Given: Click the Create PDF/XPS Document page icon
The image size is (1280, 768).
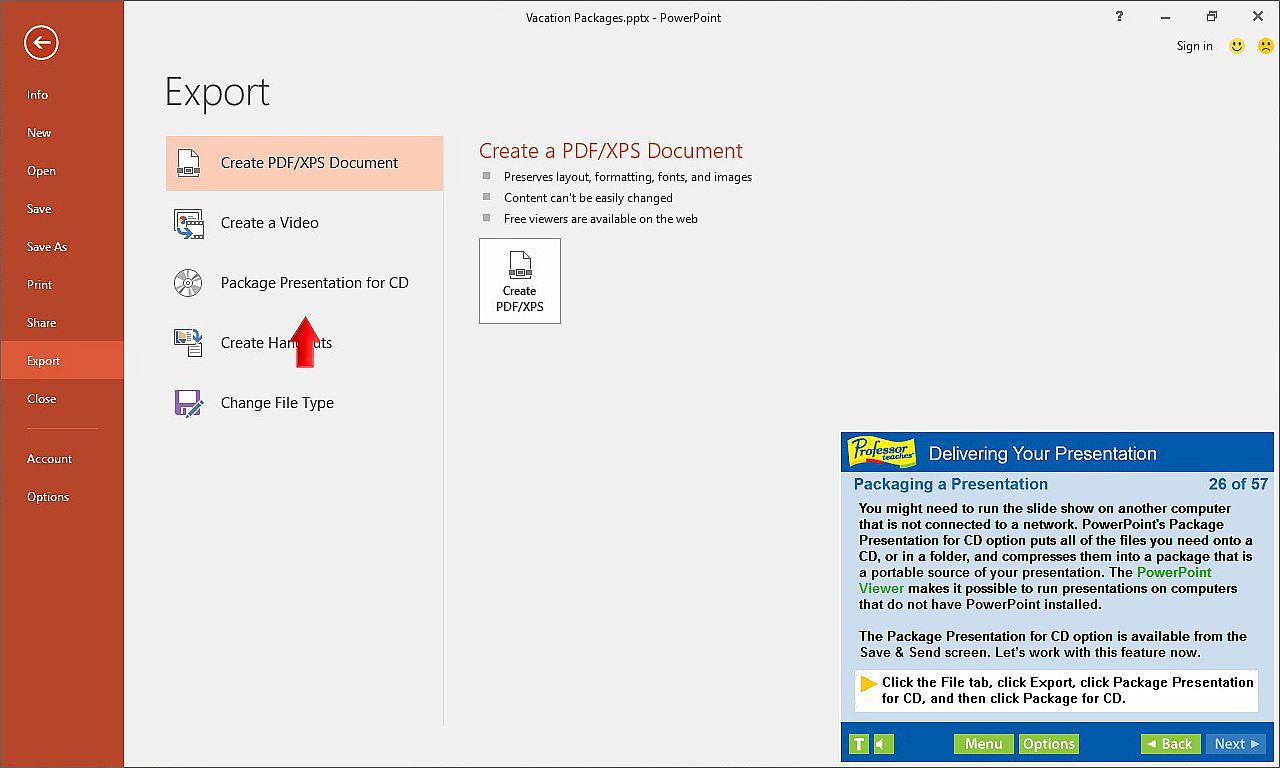Looking at the screenshot, I should [188, 163].
